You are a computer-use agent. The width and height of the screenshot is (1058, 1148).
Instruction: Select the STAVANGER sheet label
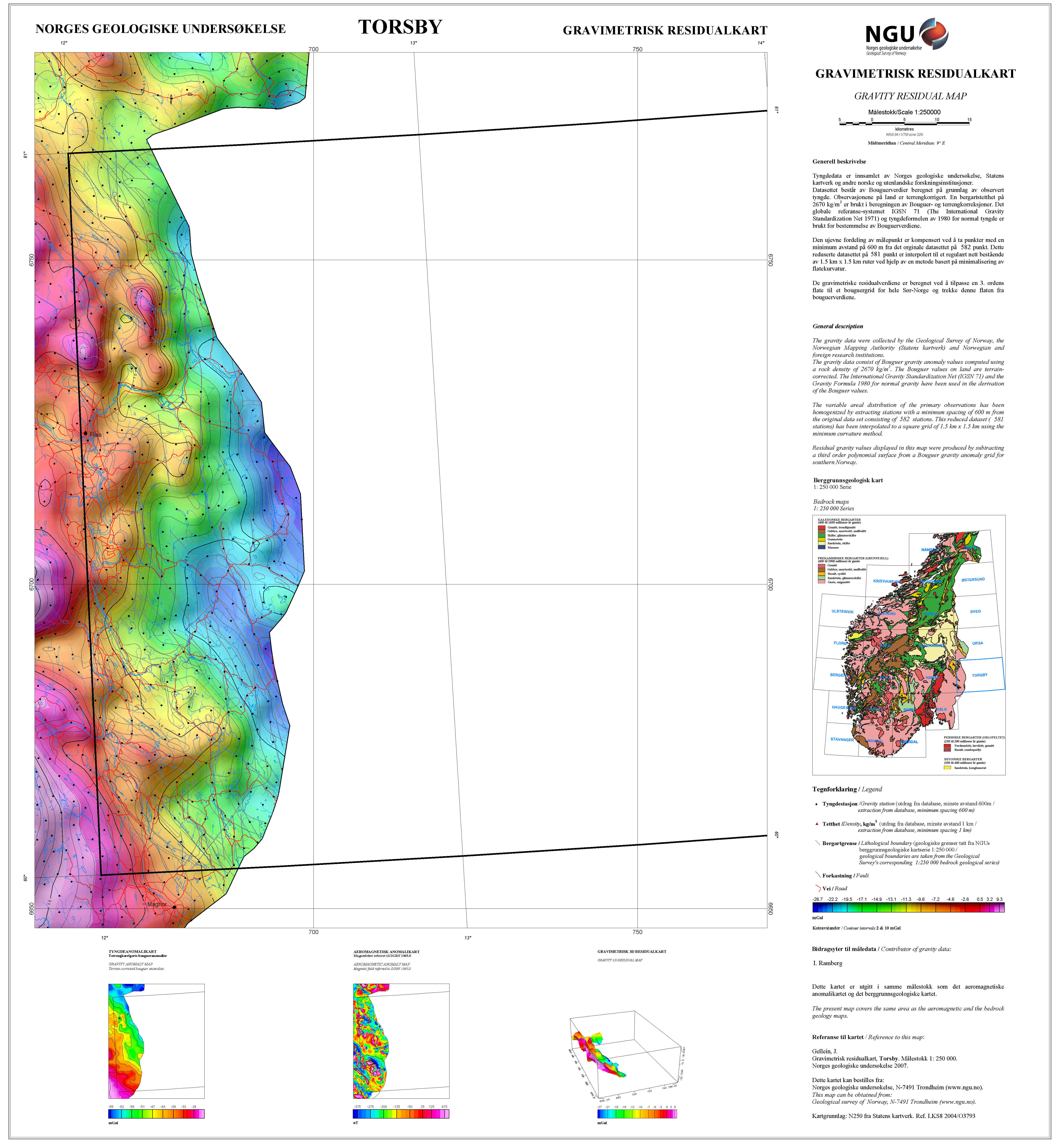[x=842, y=739]
